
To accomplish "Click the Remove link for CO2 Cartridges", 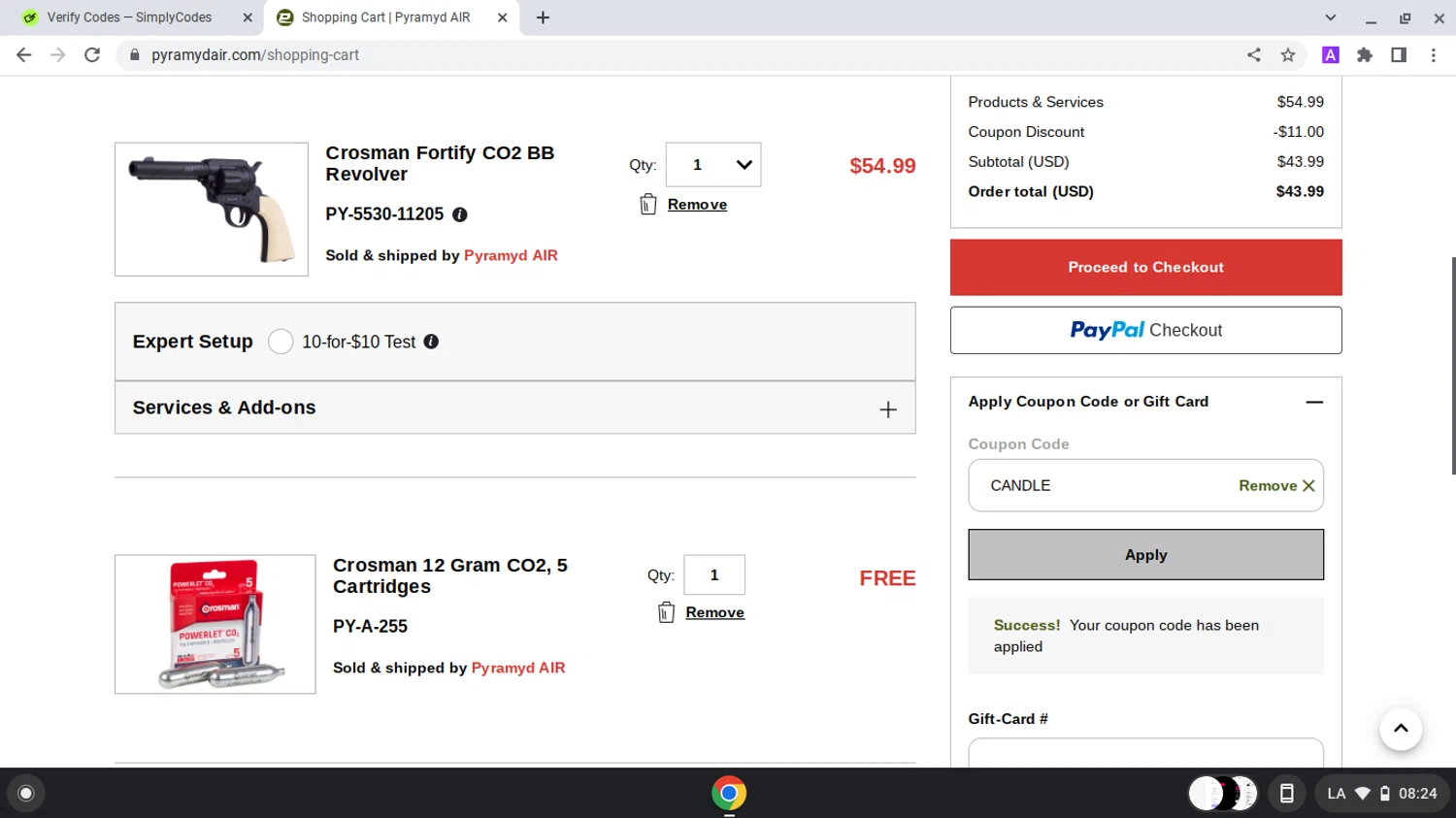I will [x=714, y=612].
